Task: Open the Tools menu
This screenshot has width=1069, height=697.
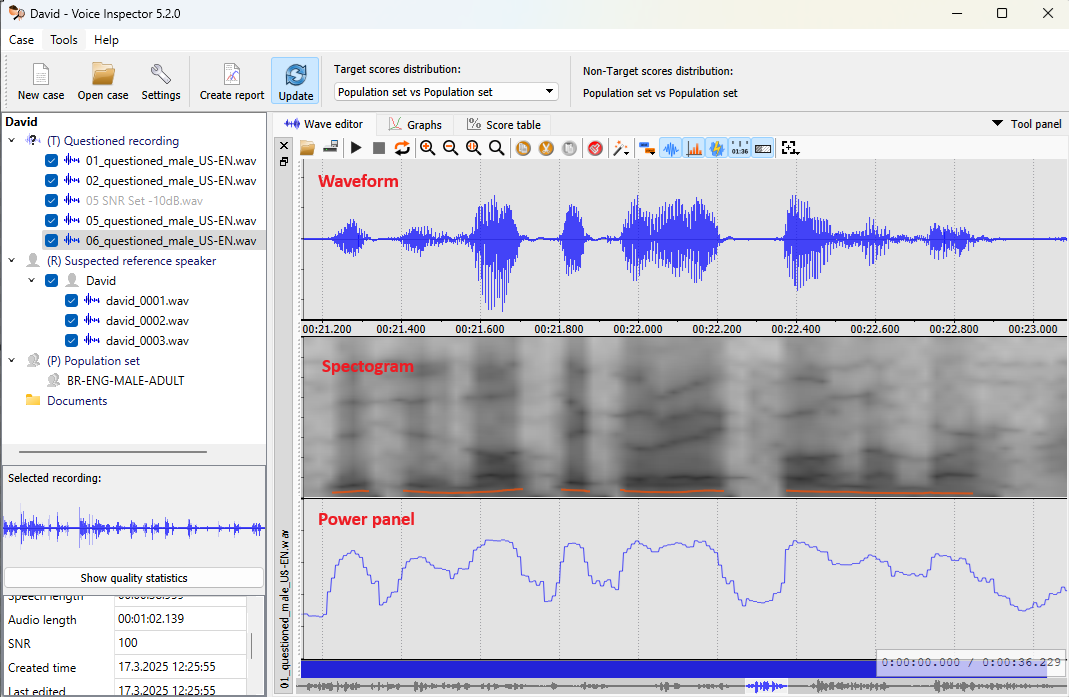Action: click(x=64, y=40)
